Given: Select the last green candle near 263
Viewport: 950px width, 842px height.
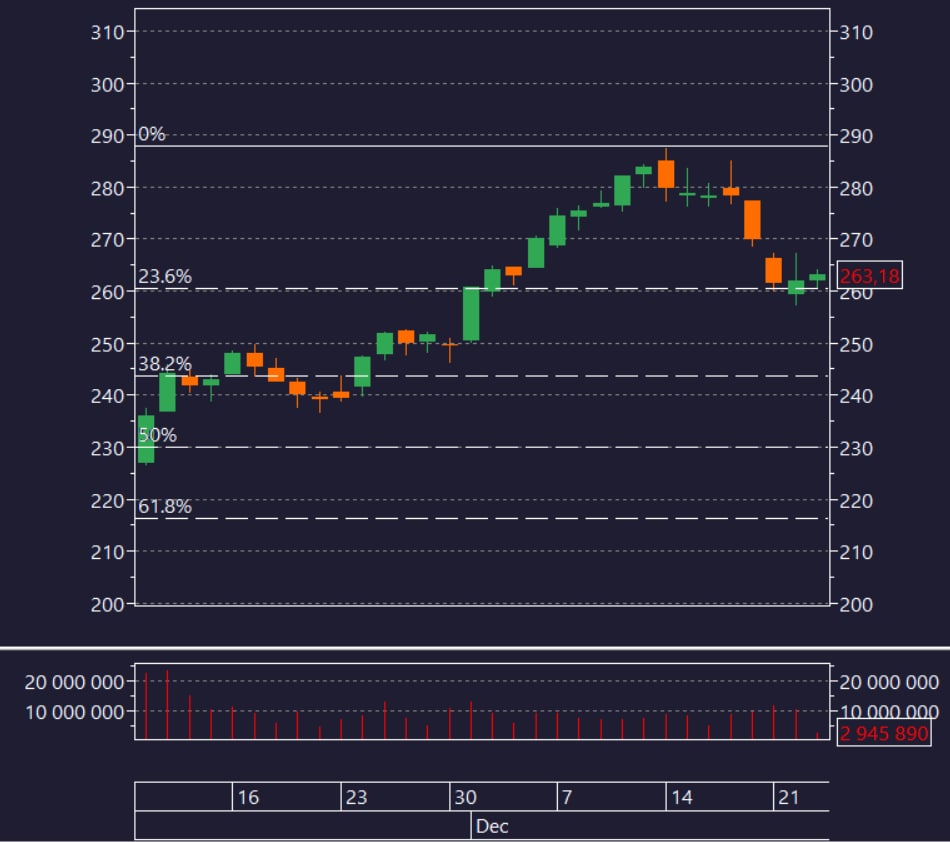Looking at the screenshot, I should click(817, 277).
